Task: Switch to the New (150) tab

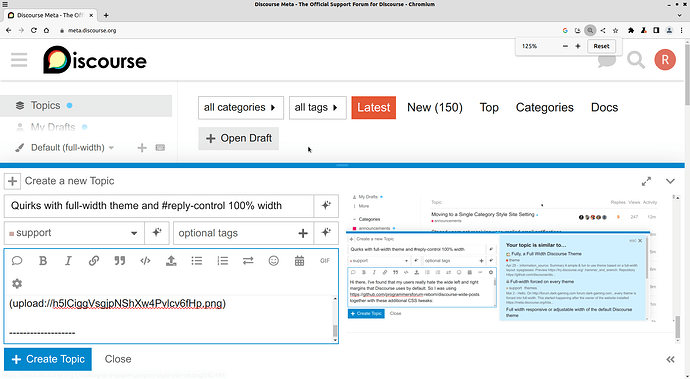Action: point(435,108)
